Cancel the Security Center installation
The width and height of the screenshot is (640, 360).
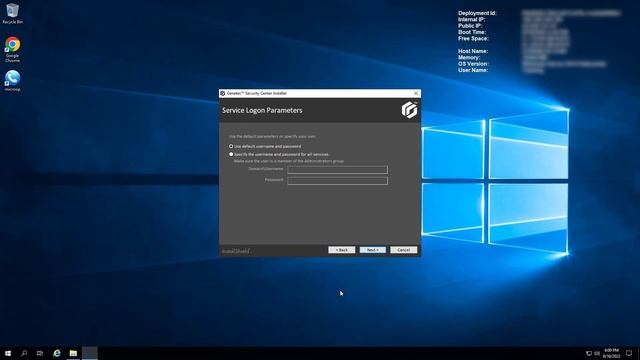[x=403, y=250]
